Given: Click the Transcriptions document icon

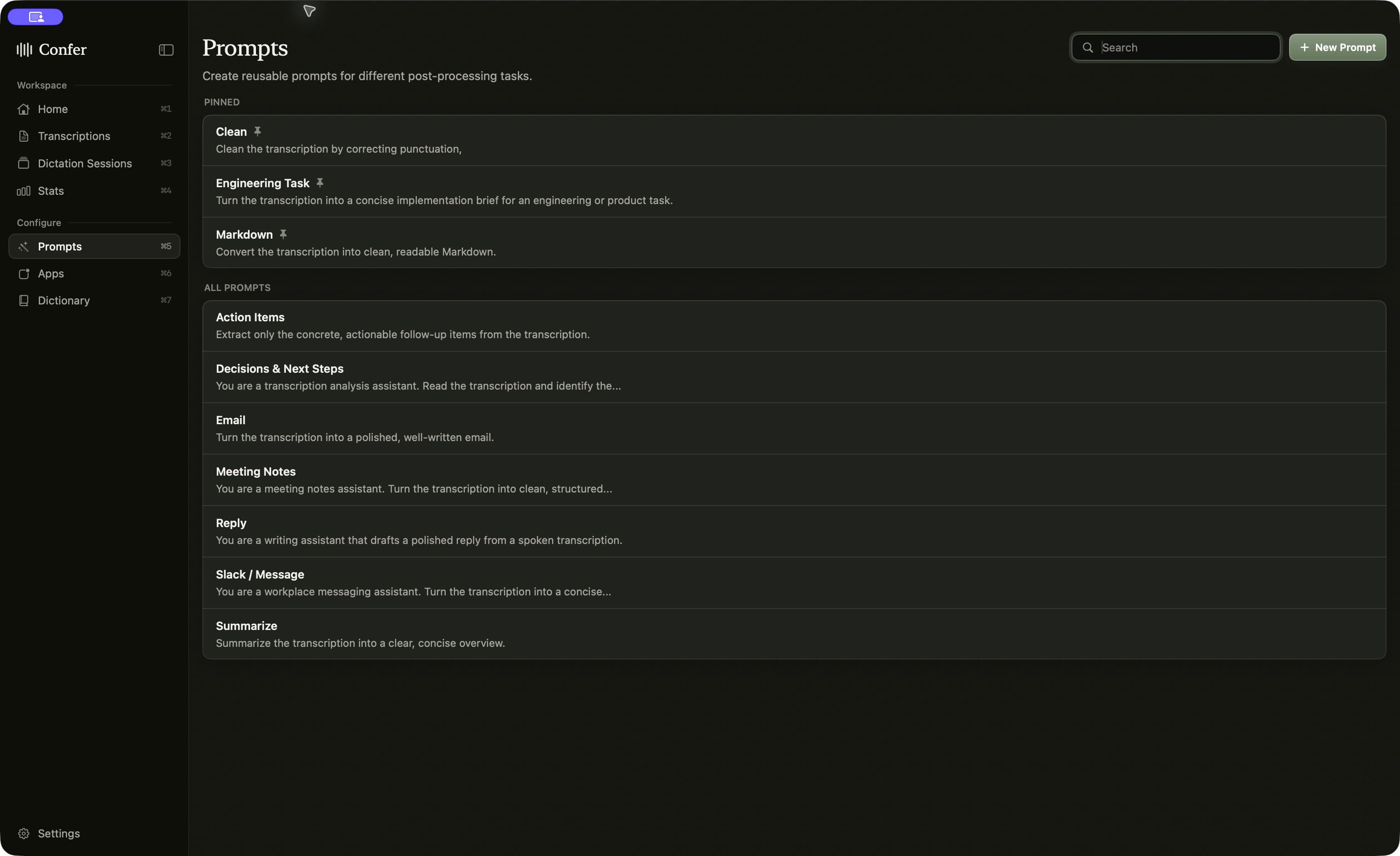Looking at the screenshot, I should [x=23, y=136].
